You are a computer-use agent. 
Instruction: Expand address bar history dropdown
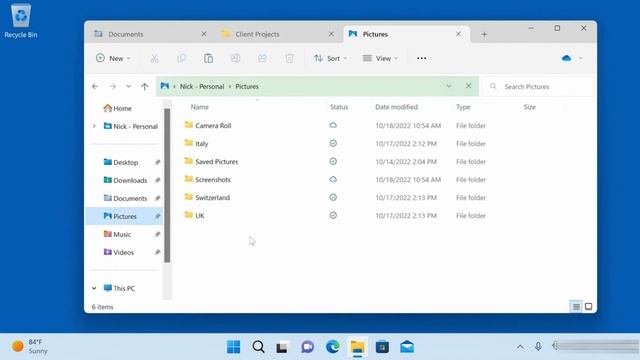449,86
